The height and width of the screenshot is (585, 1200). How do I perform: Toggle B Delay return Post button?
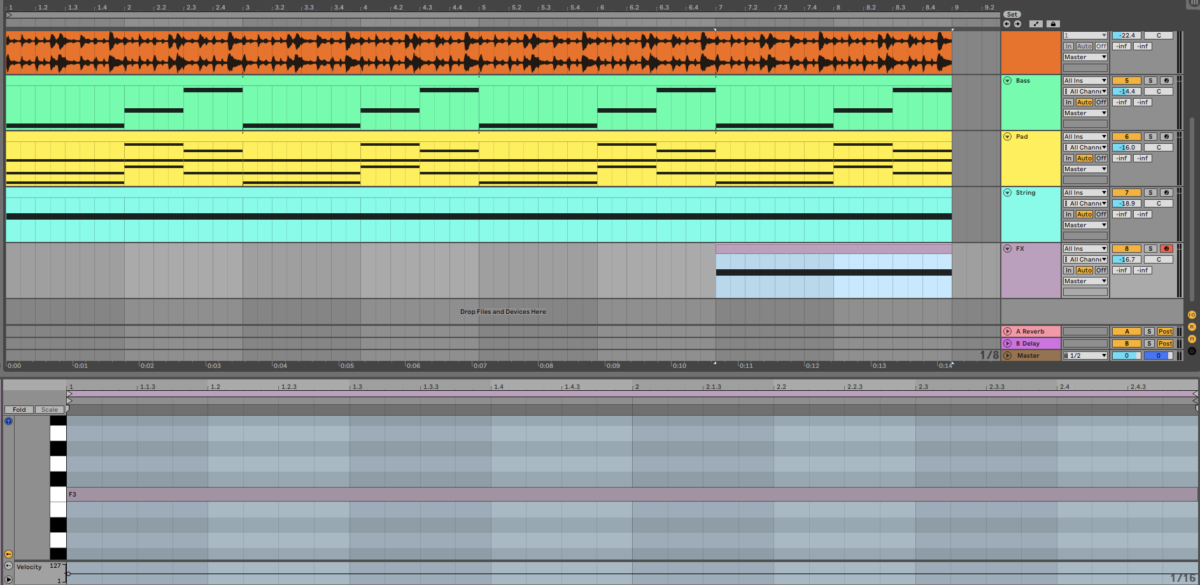coord(1165,343)
